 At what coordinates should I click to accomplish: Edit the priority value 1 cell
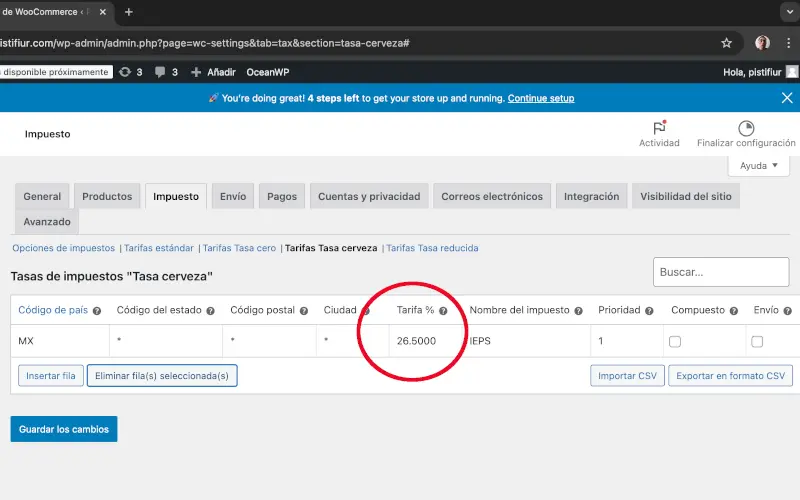tap(627, 341)
